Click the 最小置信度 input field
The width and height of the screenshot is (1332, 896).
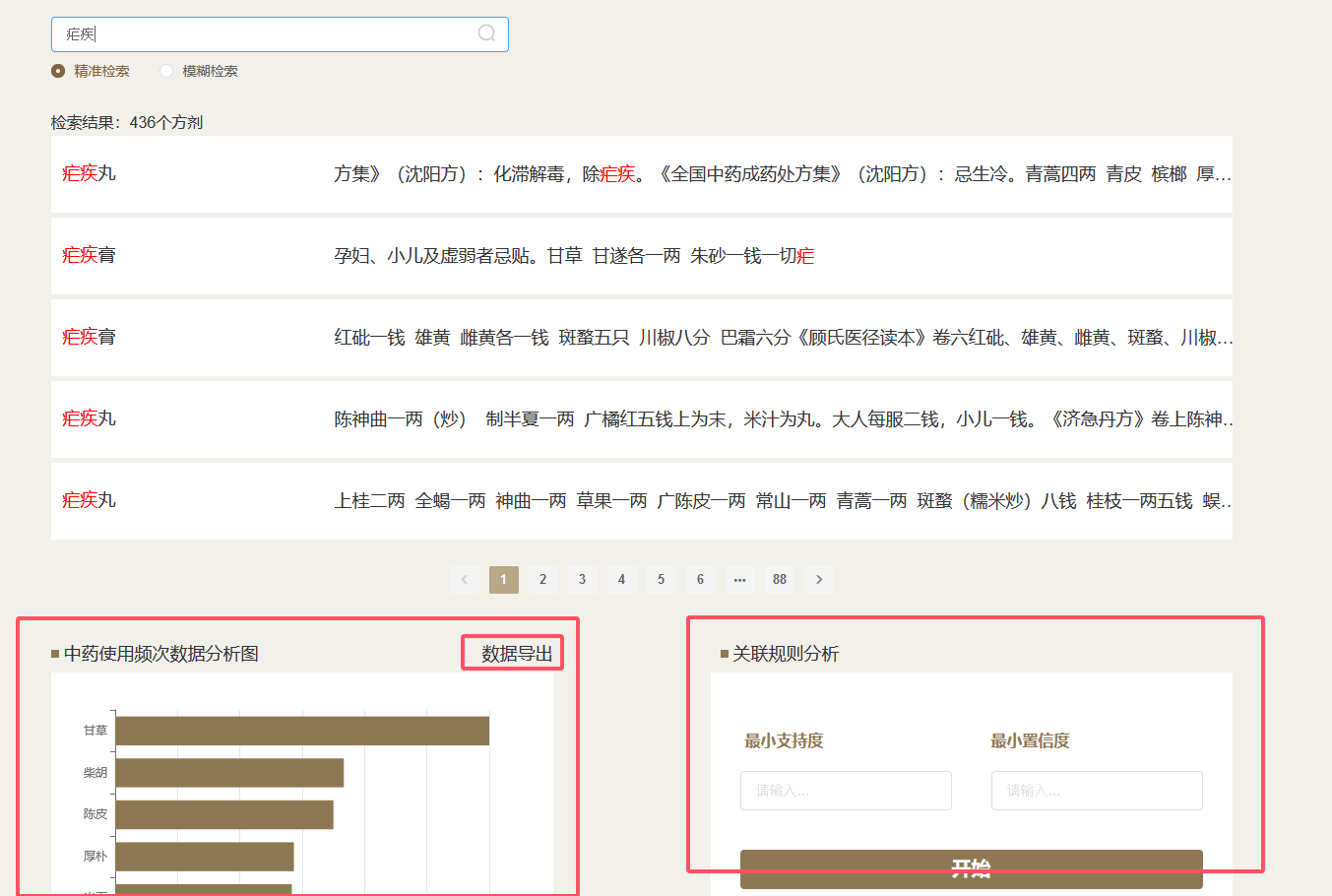(1096, 791)
